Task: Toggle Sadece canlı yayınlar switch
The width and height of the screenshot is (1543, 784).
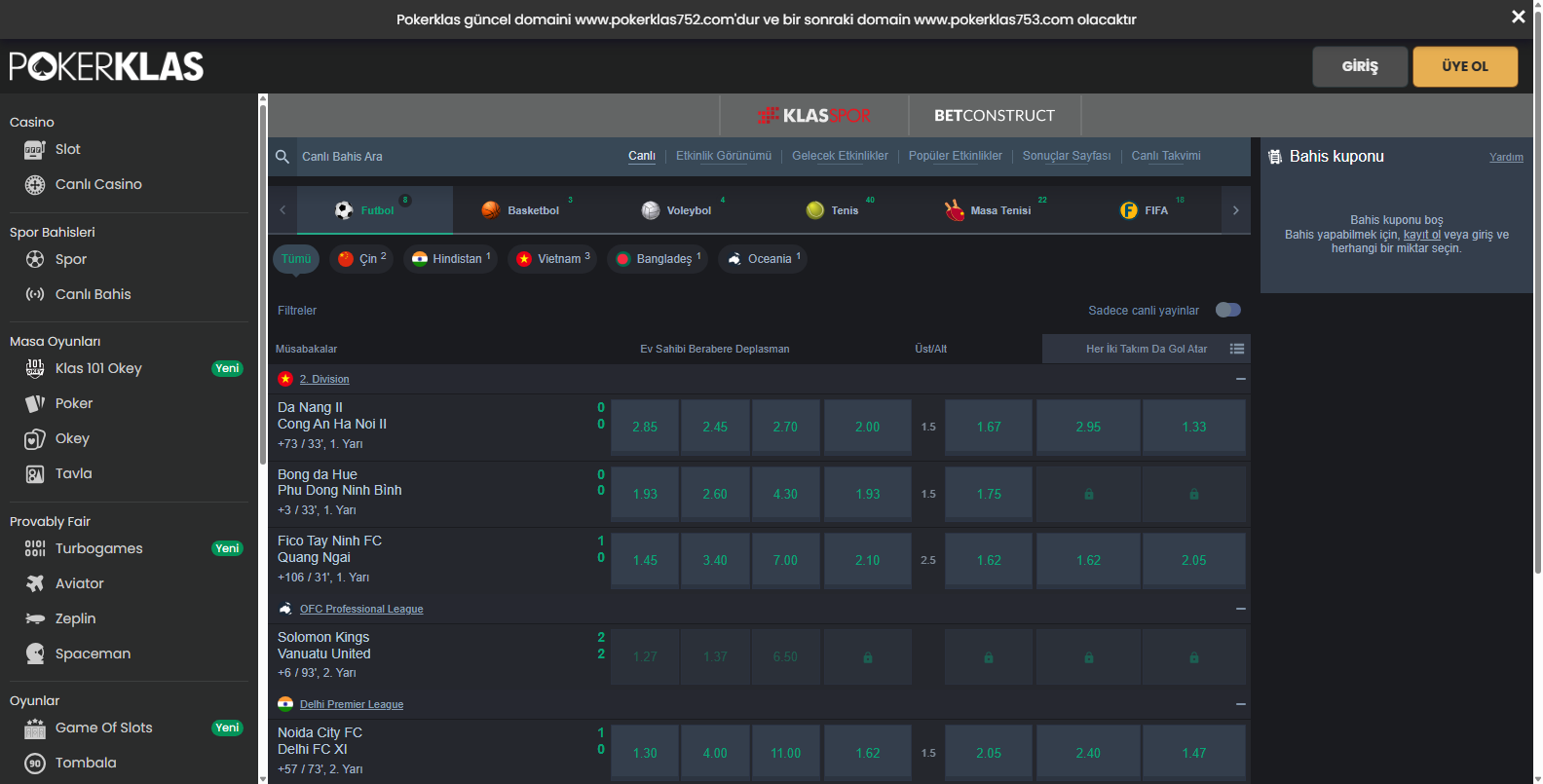Action: click(1228, 310)
